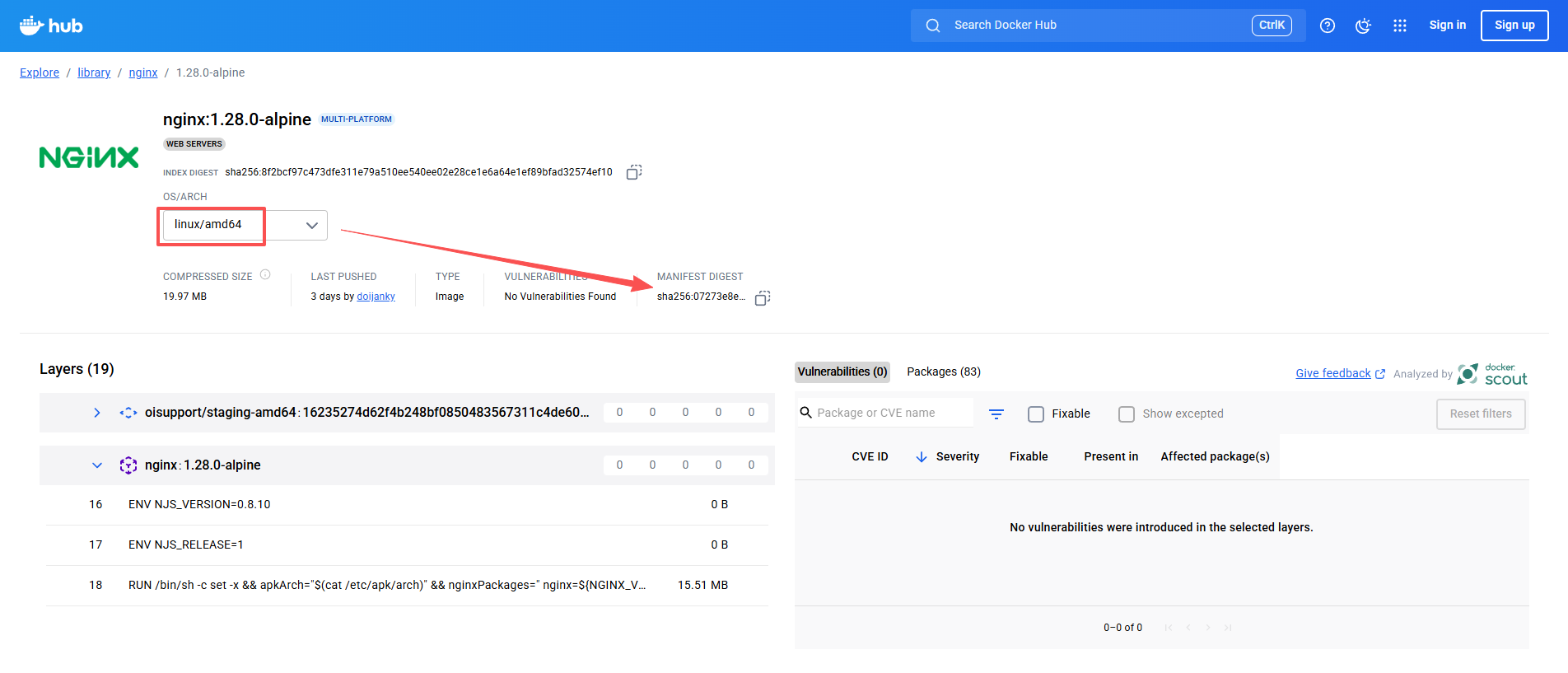This screenshot has width=1568, height=673.
Task: Click the sha256:07273e8e manifest digest text
Action: [x=701, y=297]
